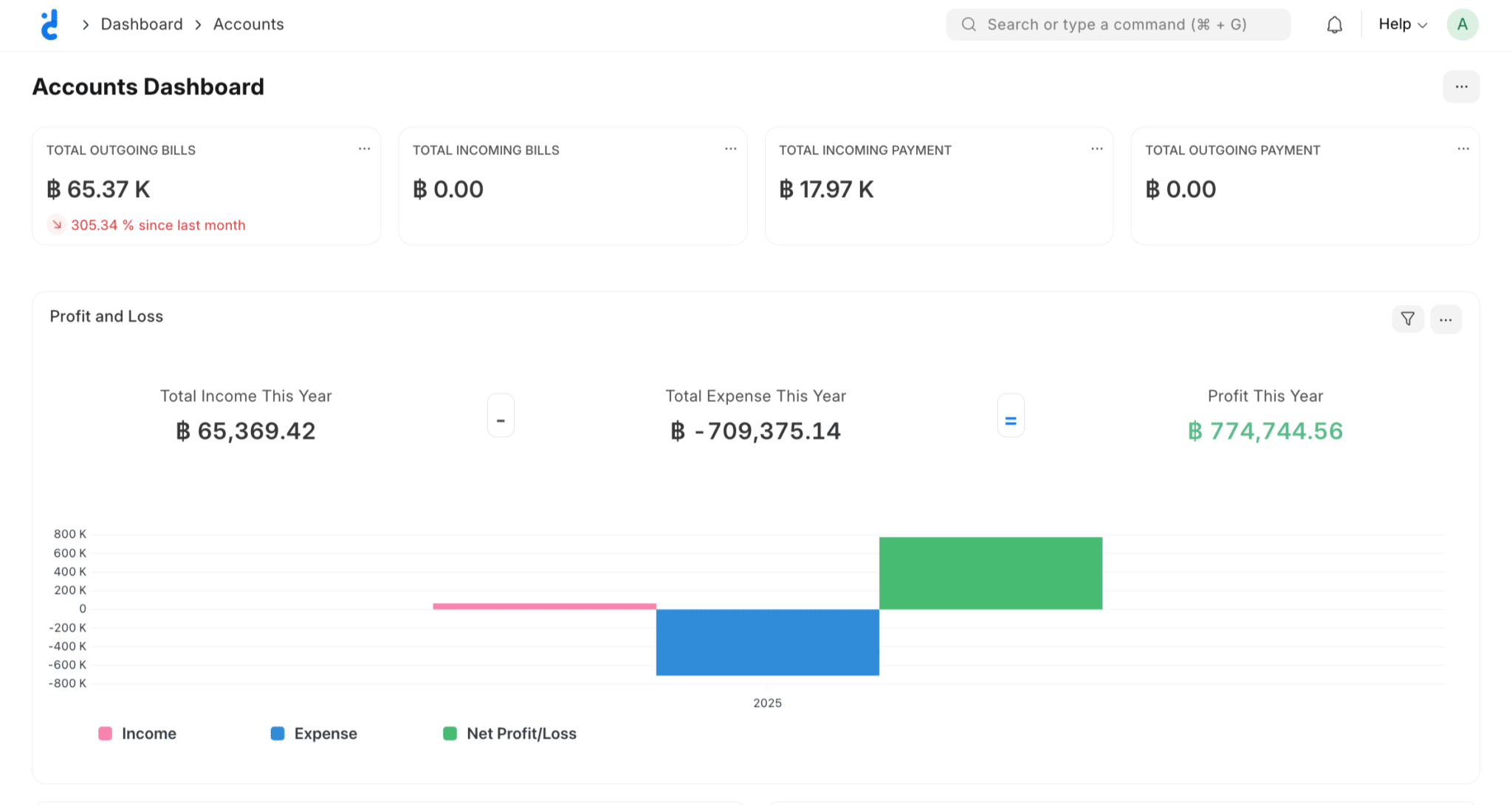Expand the Help dropdown
This screenshot has width=1512, height=805.
1402,24
